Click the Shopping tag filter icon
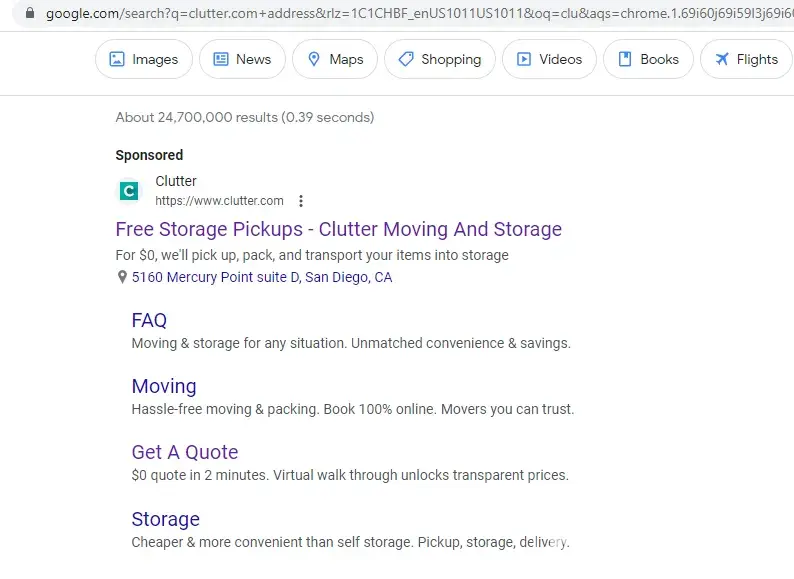This screenshot has height=579, width=794. point(405,60)
